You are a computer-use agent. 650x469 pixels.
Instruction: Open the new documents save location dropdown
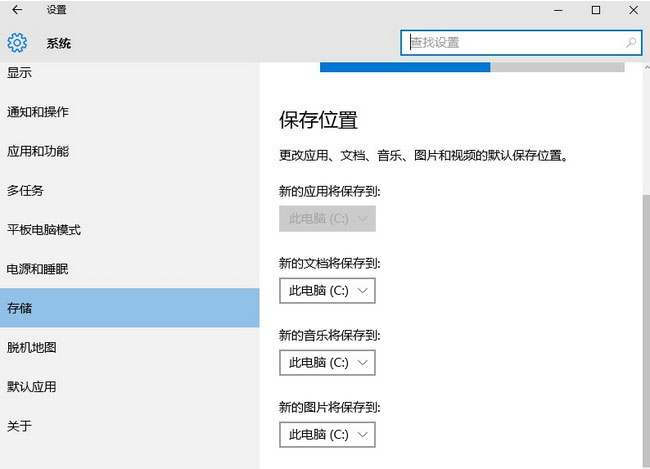327,291
